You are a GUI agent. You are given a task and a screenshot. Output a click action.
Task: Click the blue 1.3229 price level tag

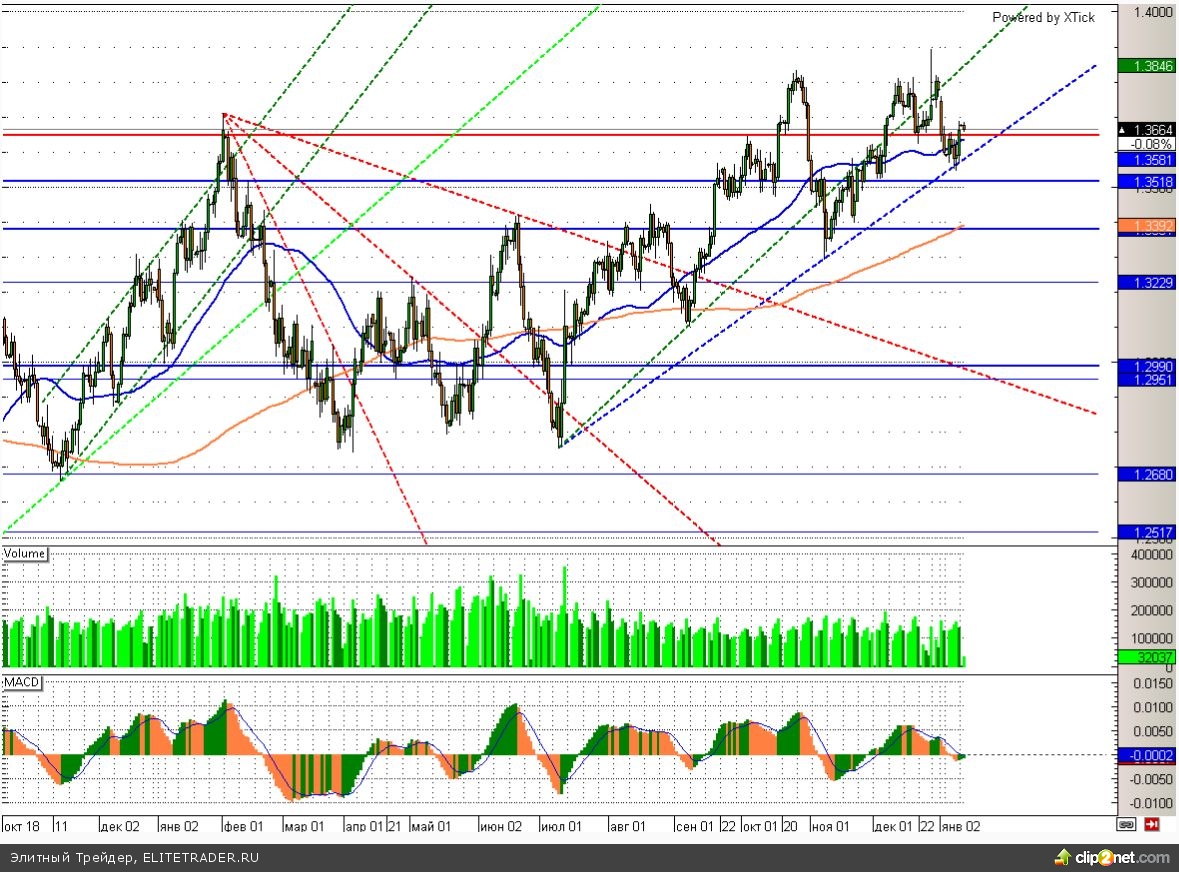(1145, 283)
